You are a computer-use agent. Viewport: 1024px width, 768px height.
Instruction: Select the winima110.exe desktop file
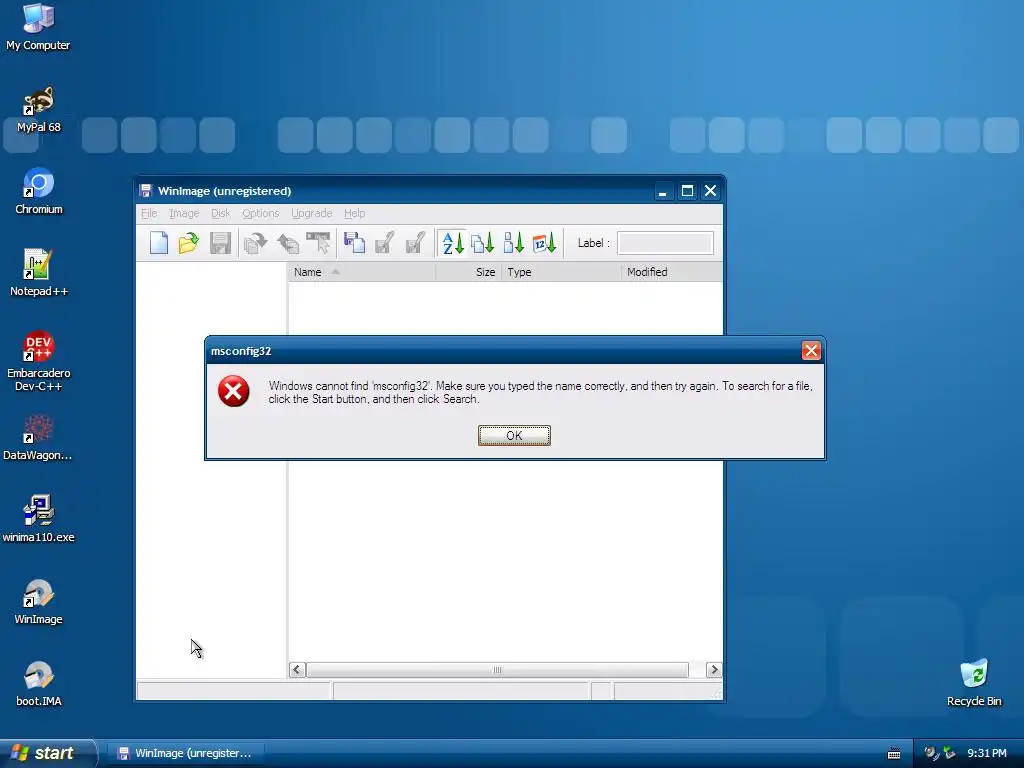click(39, 519)
